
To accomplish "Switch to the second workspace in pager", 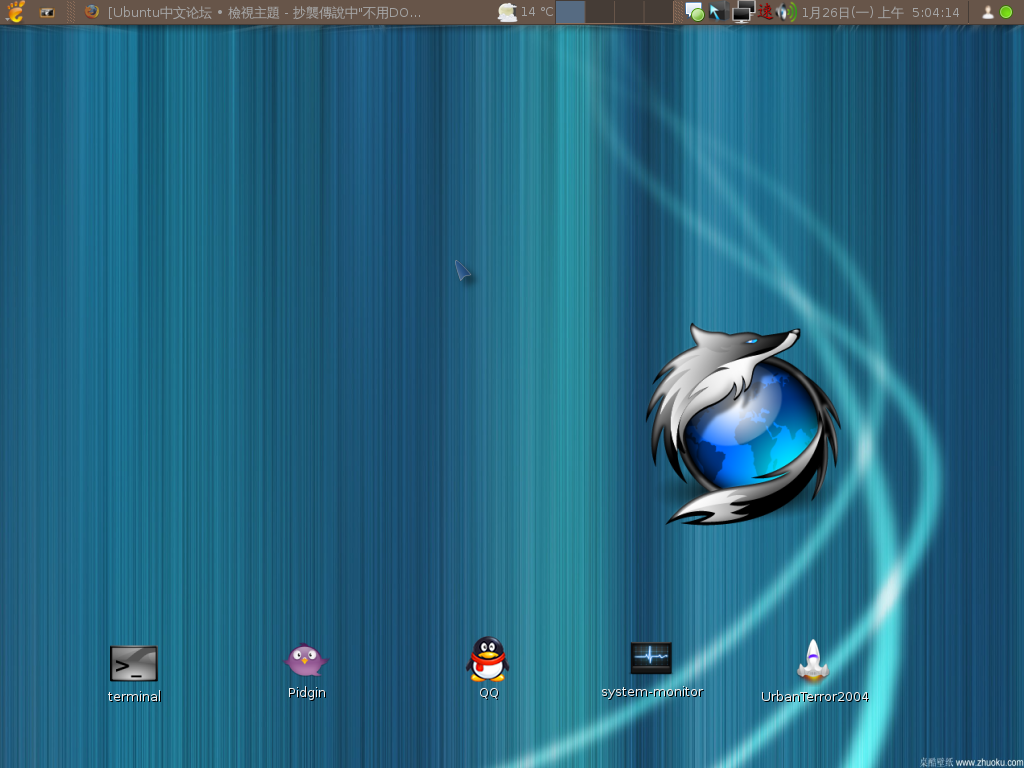I will pyautogui.click(x=600, y=12).
